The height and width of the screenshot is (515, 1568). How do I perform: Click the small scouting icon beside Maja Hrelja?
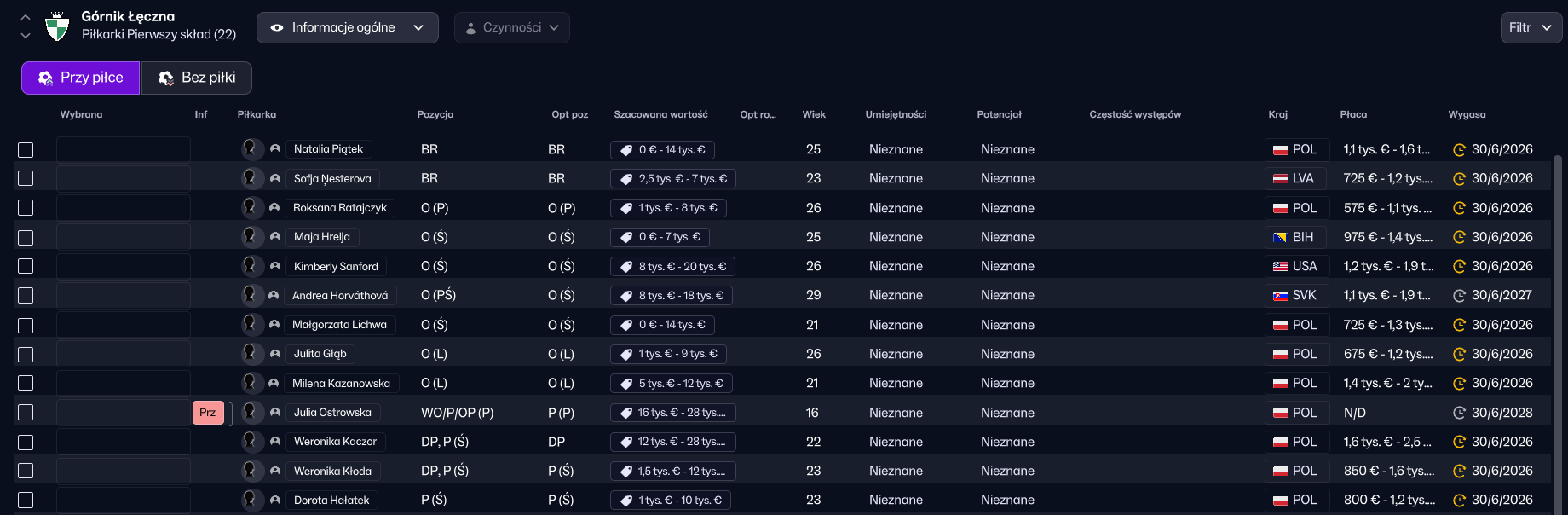275,237
